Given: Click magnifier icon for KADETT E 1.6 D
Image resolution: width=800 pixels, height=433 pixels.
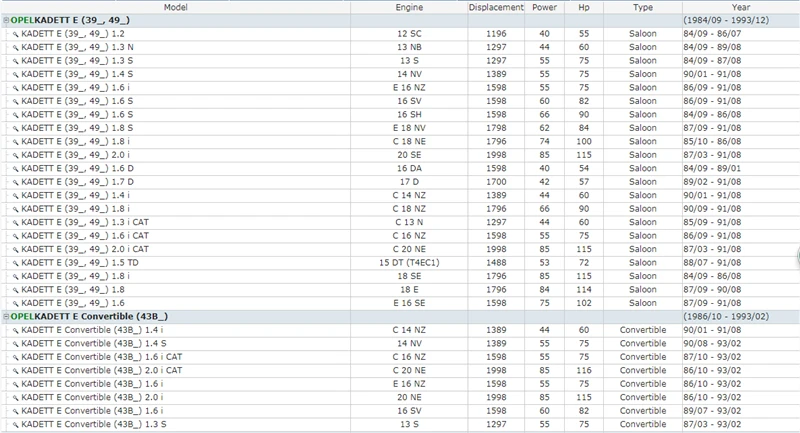Looking at the screenshot, I should [x=16, y=169].
